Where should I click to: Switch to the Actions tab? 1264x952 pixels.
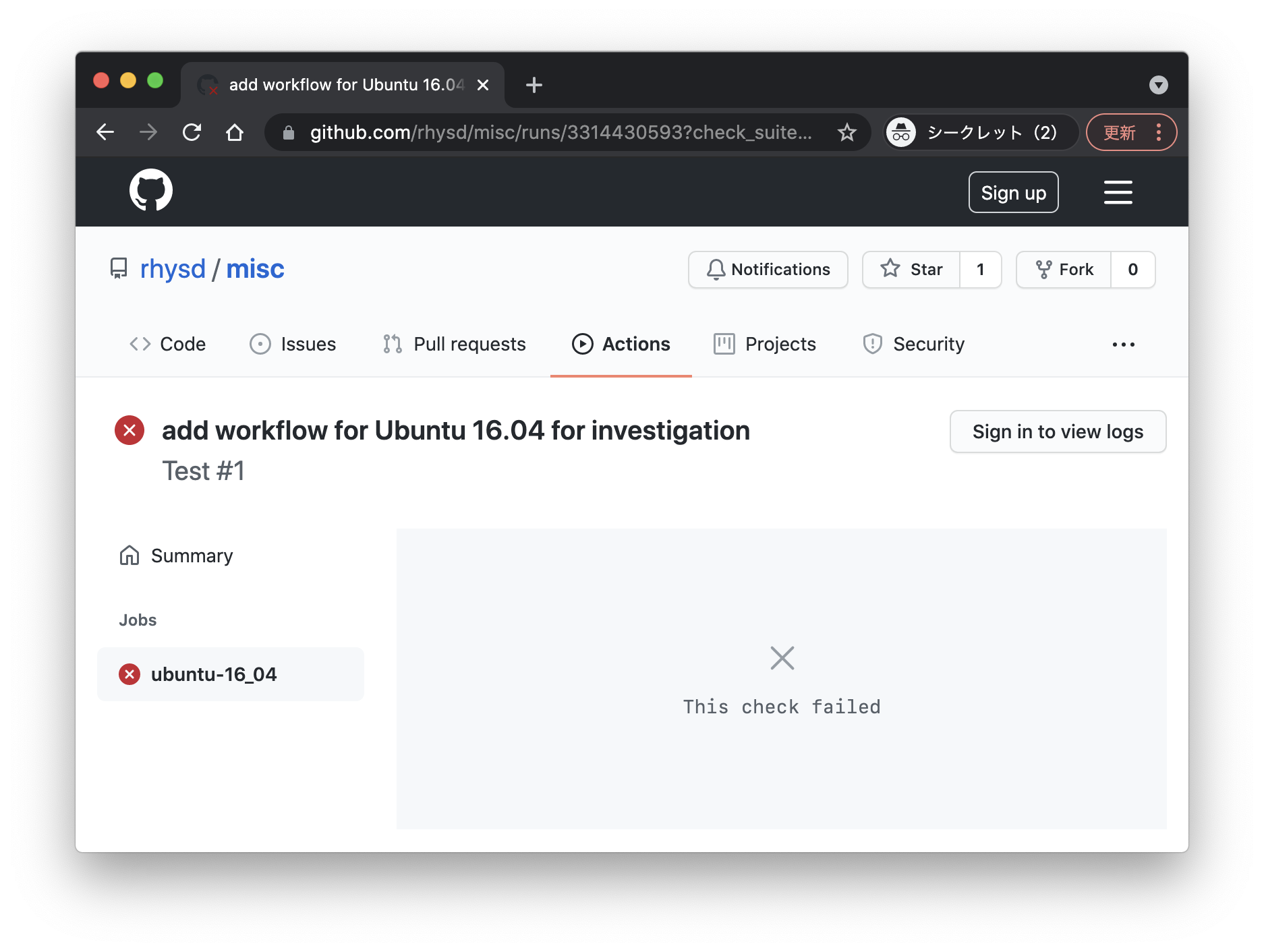[621, 344]
